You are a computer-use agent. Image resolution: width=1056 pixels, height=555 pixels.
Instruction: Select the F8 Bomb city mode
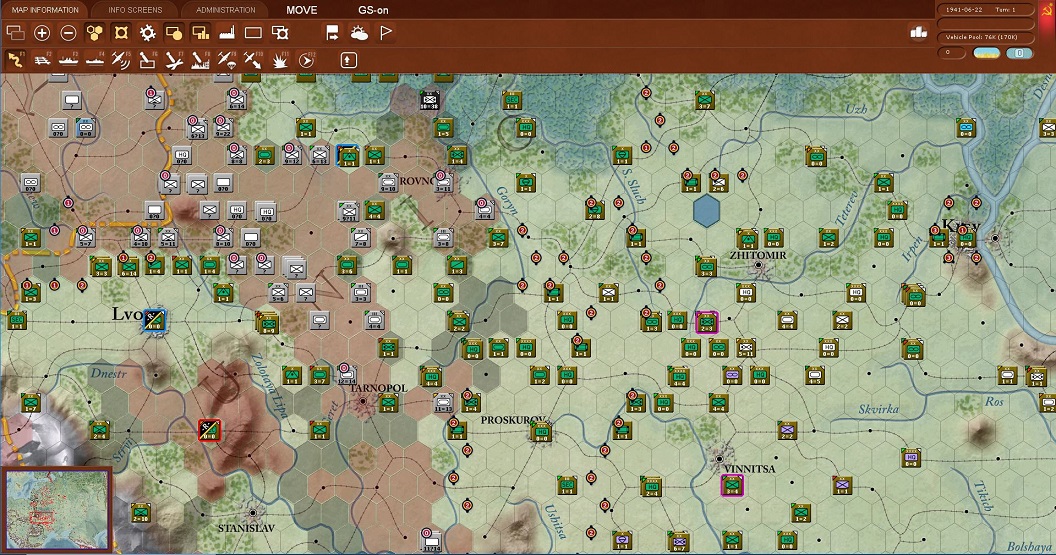click(200, 60)
